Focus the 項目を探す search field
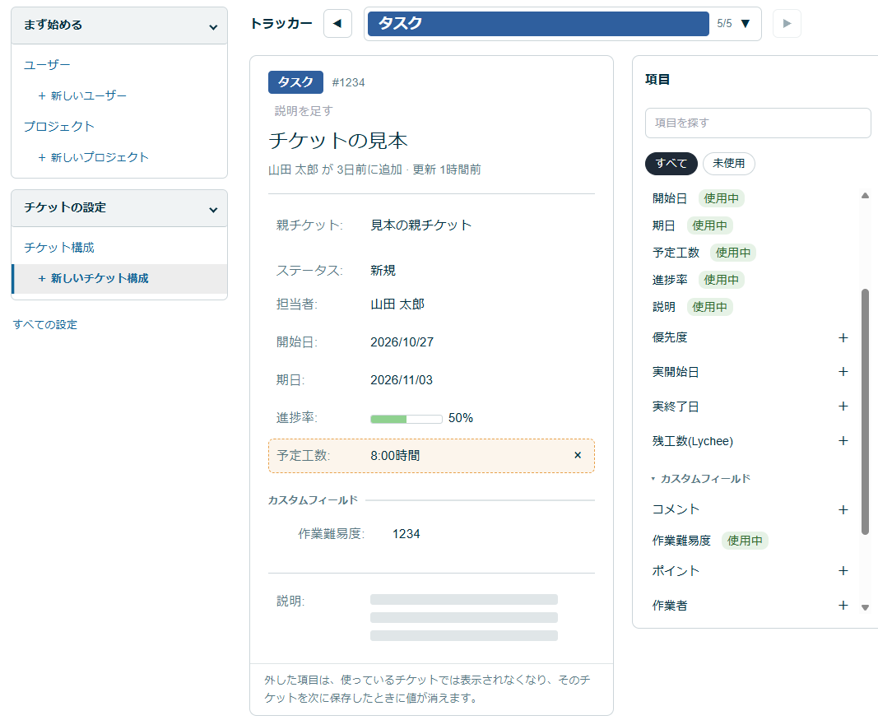Viewport: 878px width, 720px height. 758,123
